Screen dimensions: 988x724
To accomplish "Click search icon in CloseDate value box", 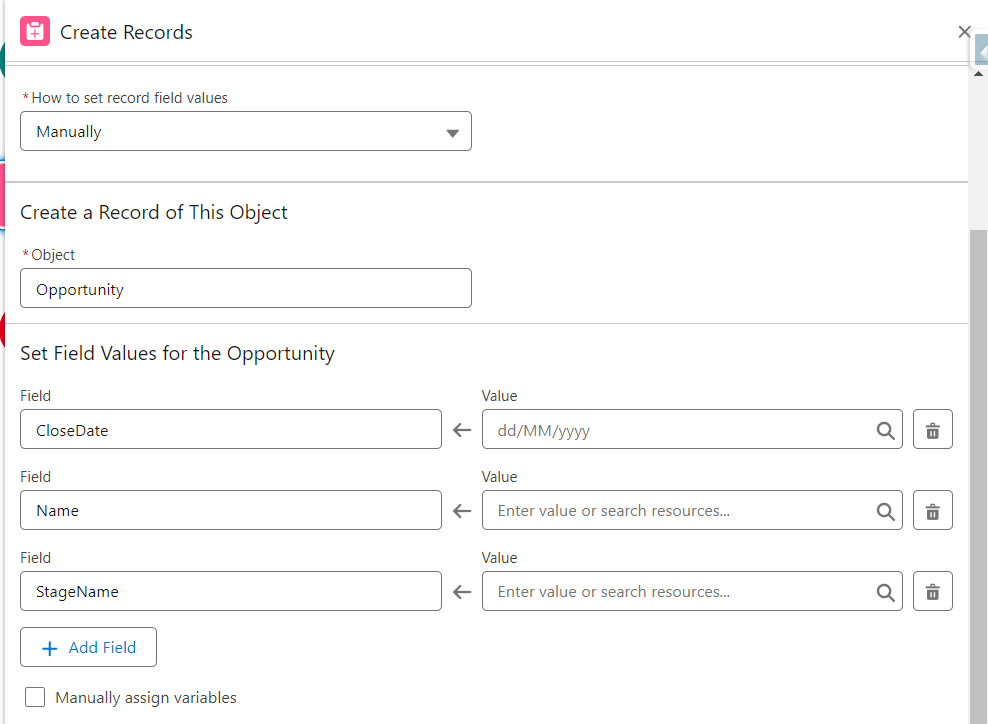I will [x=885, y=430].
